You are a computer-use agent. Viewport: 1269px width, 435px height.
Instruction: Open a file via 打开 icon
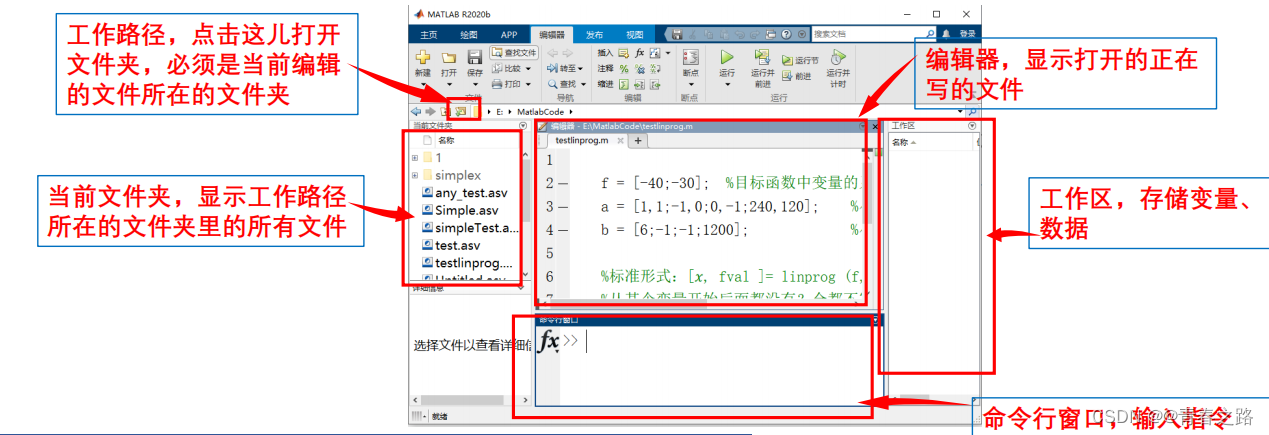(449, 58)
